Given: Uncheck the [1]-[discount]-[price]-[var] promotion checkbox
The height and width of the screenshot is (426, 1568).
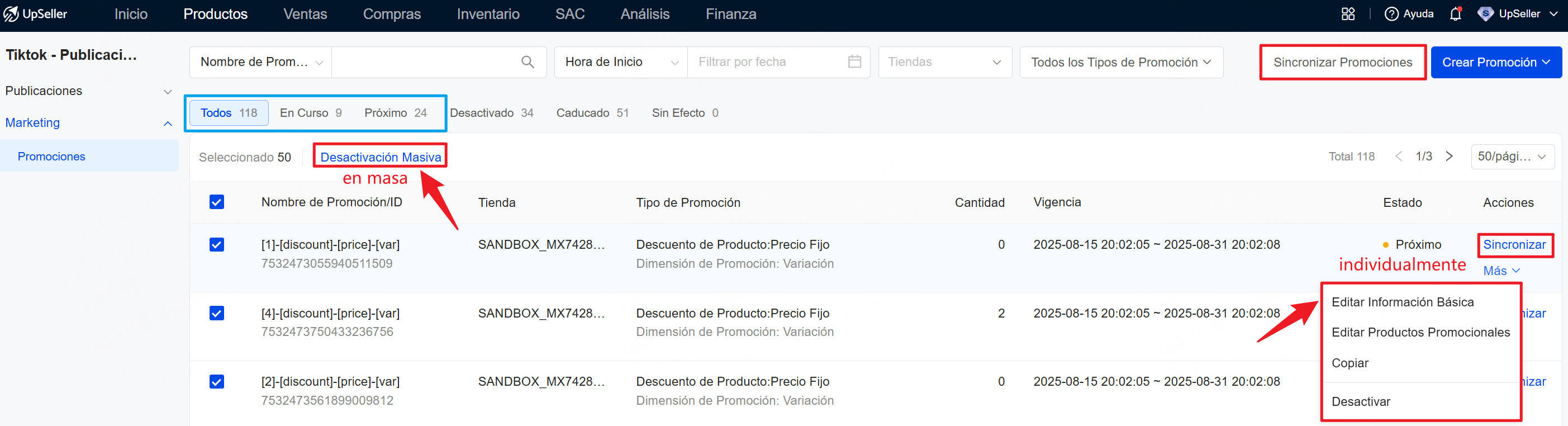Looking at the screenshot, I should [x=217, y=245].
